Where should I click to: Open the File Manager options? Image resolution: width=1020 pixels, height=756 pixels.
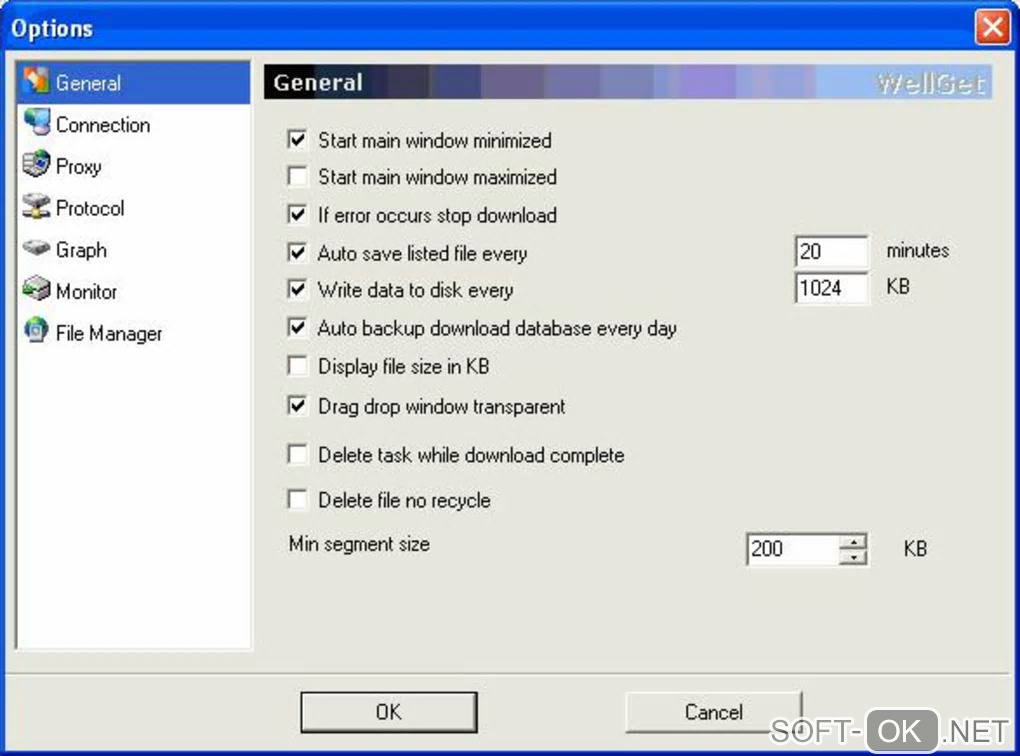(x=109, y=333)
